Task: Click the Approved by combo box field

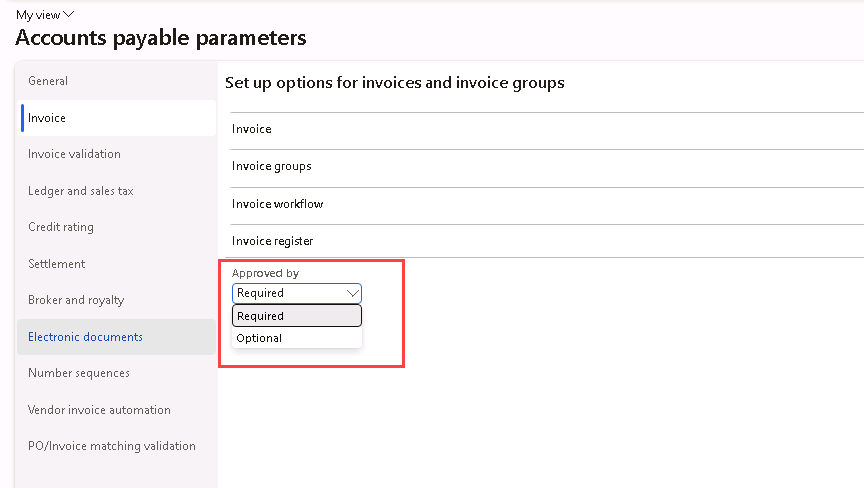Action: point(288,293)
